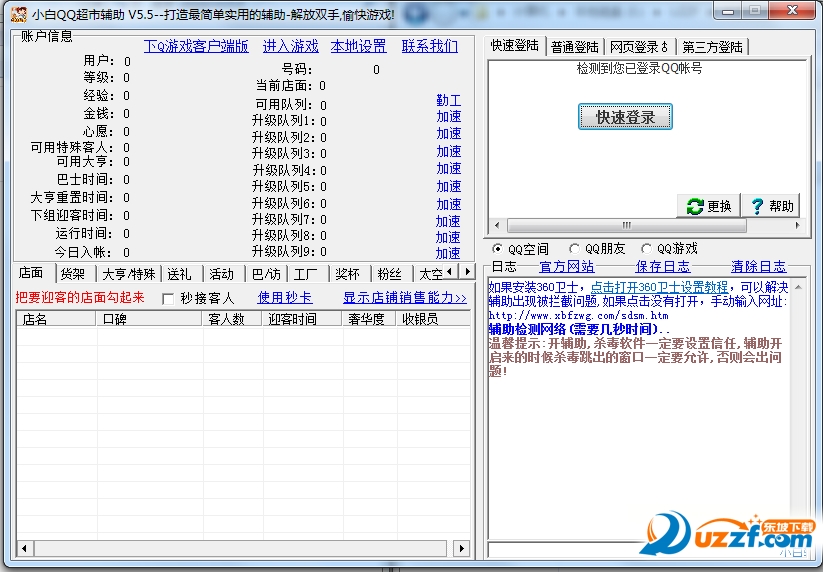Click 加速 next to 升级队列8
Image resolution: width=823 pixels, height=572 pixels.
(x=448, y=237)
